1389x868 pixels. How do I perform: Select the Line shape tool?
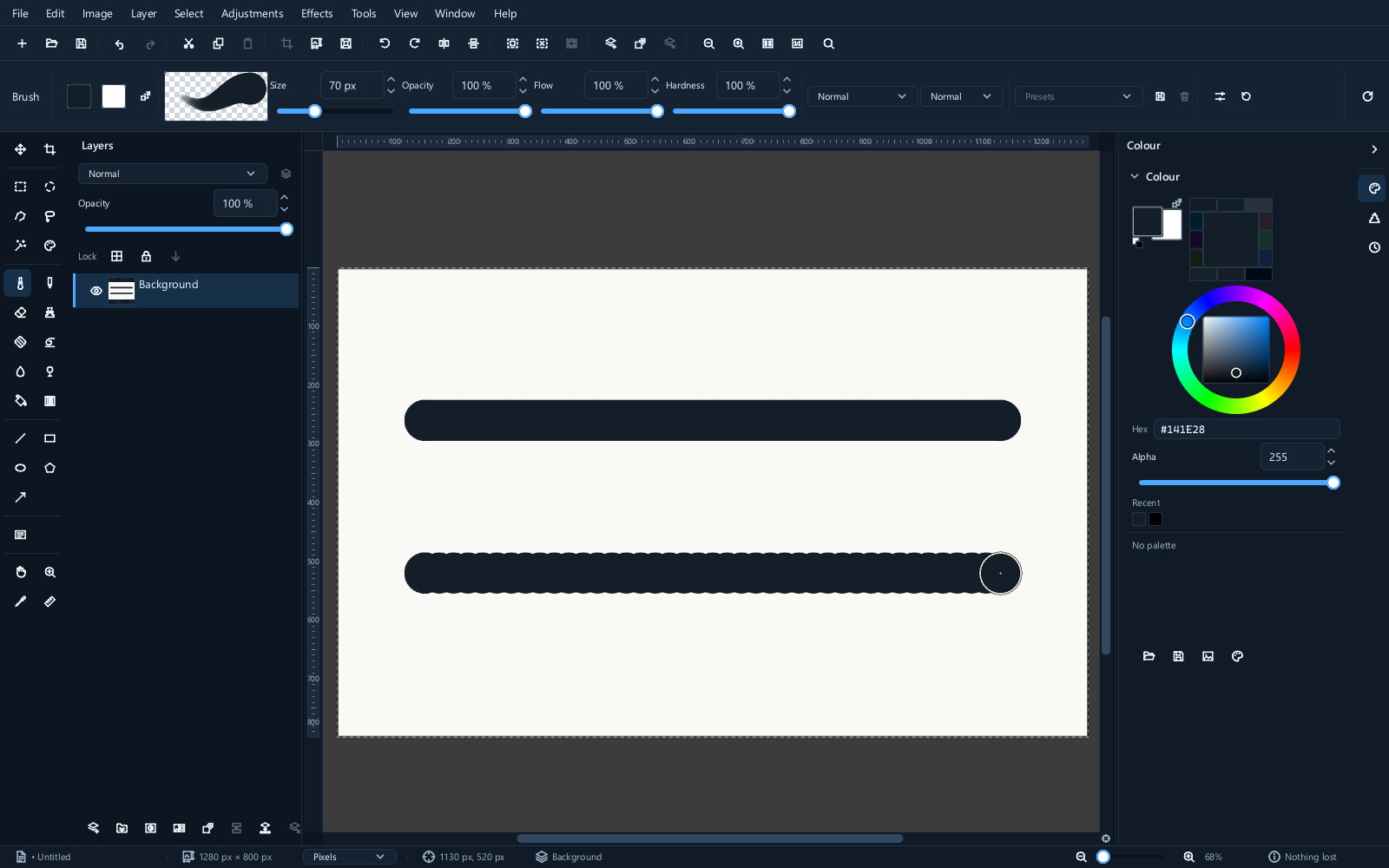click(20, 438)
